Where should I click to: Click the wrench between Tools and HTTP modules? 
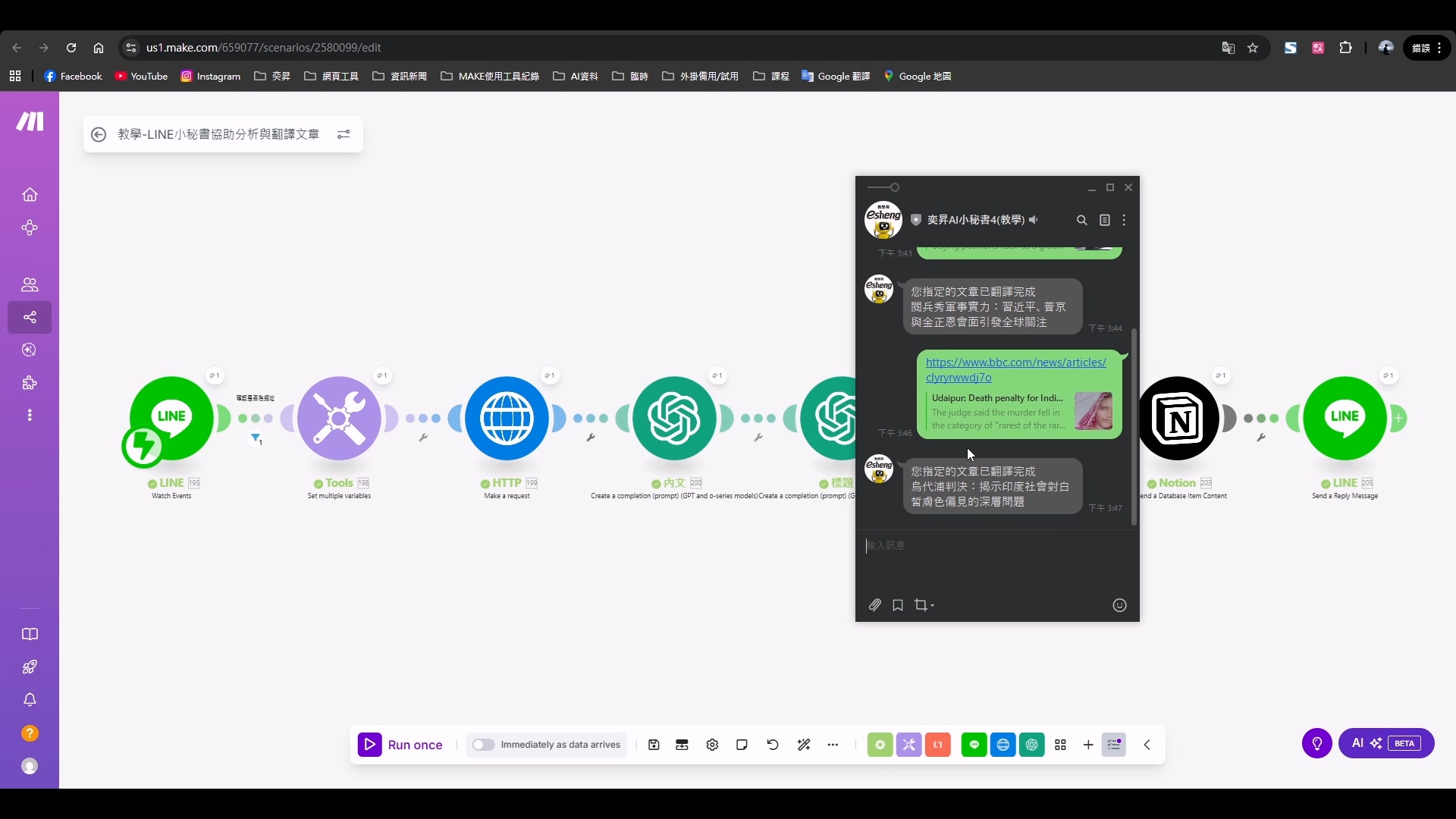tap(423, 438)
